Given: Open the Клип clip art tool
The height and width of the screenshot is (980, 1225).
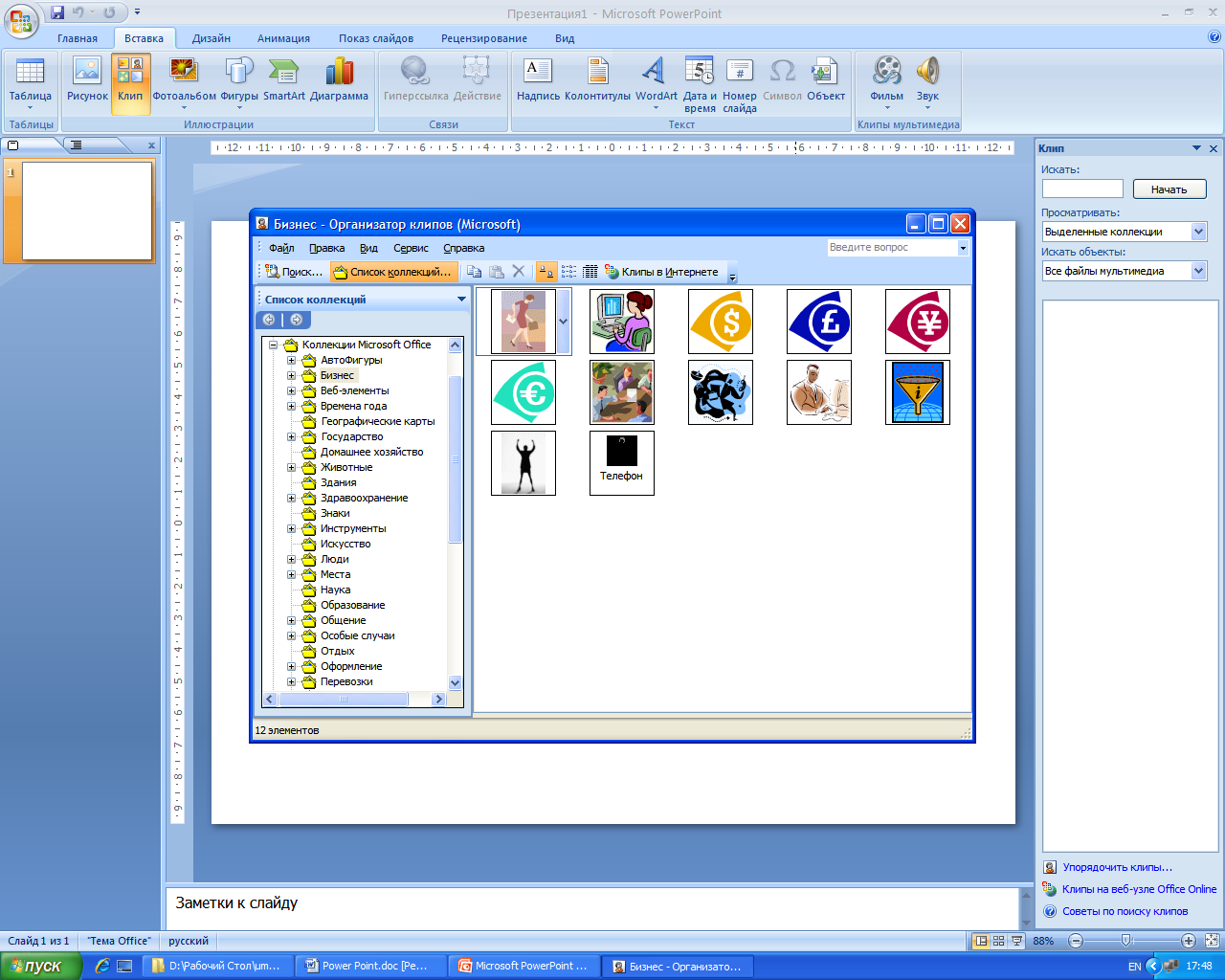Looking at the screenshot, I should point(130,83).
